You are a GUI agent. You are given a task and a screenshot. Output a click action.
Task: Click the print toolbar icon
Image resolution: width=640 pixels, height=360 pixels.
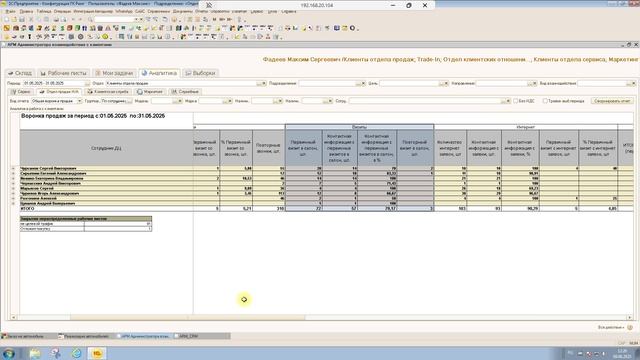click(56, 19)
